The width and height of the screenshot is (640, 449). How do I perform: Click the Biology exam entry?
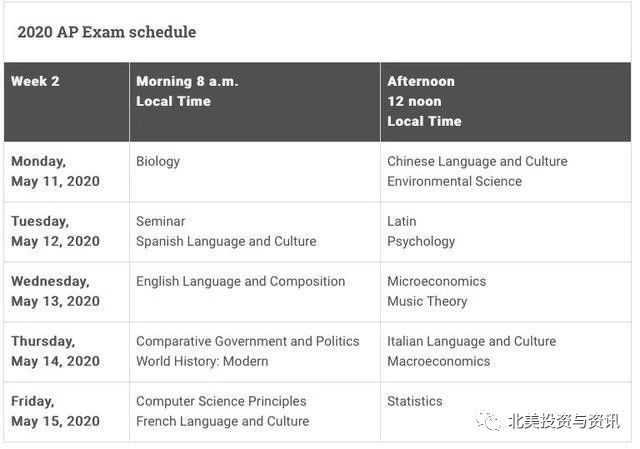click(158, 162)
